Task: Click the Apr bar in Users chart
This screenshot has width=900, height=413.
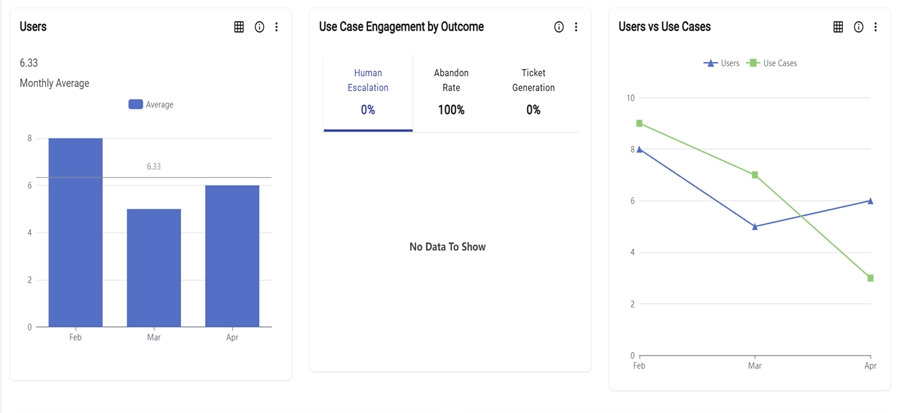Action: [x=232, y=256]
